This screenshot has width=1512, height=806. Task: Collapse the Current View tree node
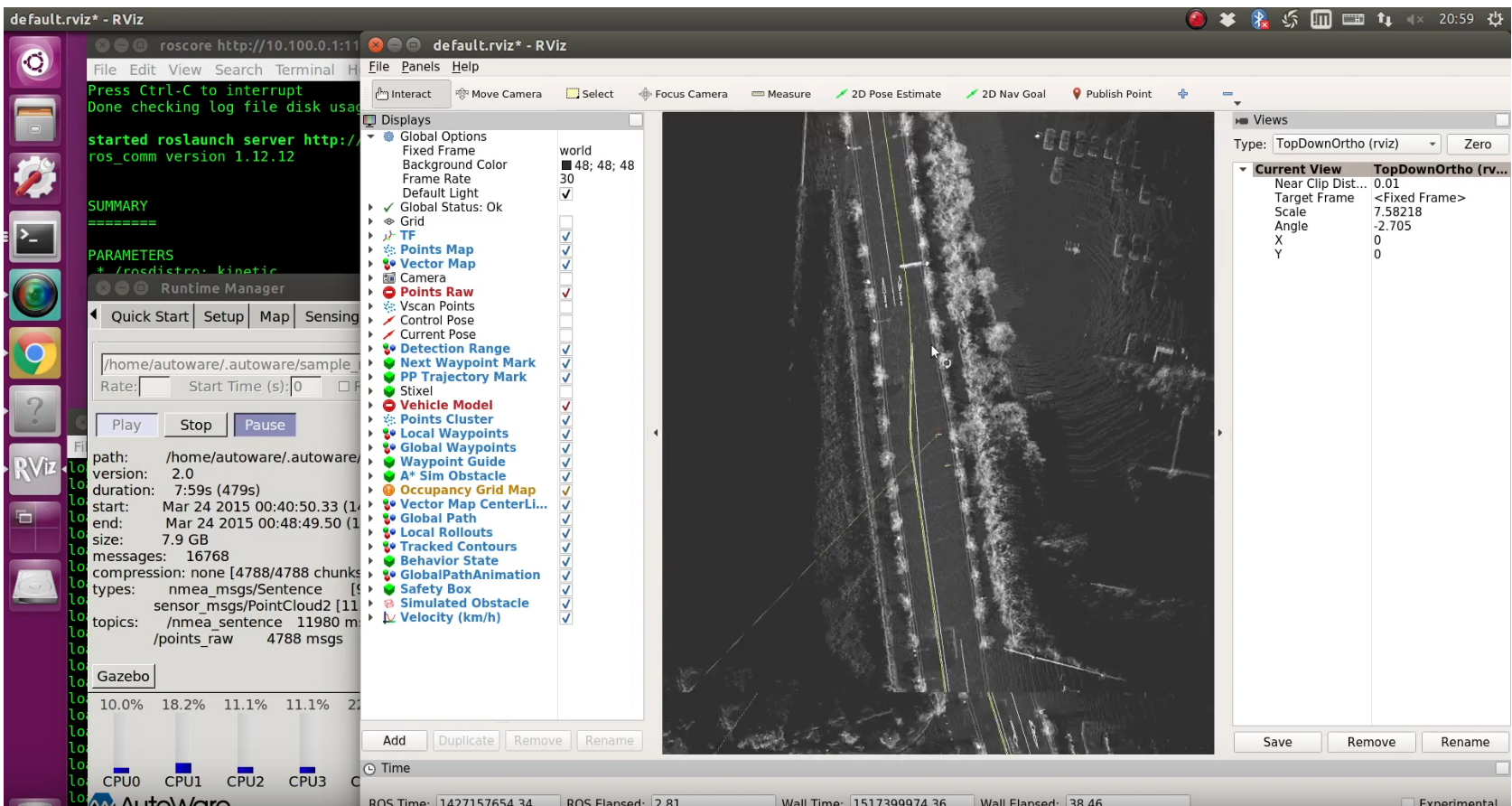click(x=1243, y=170)
